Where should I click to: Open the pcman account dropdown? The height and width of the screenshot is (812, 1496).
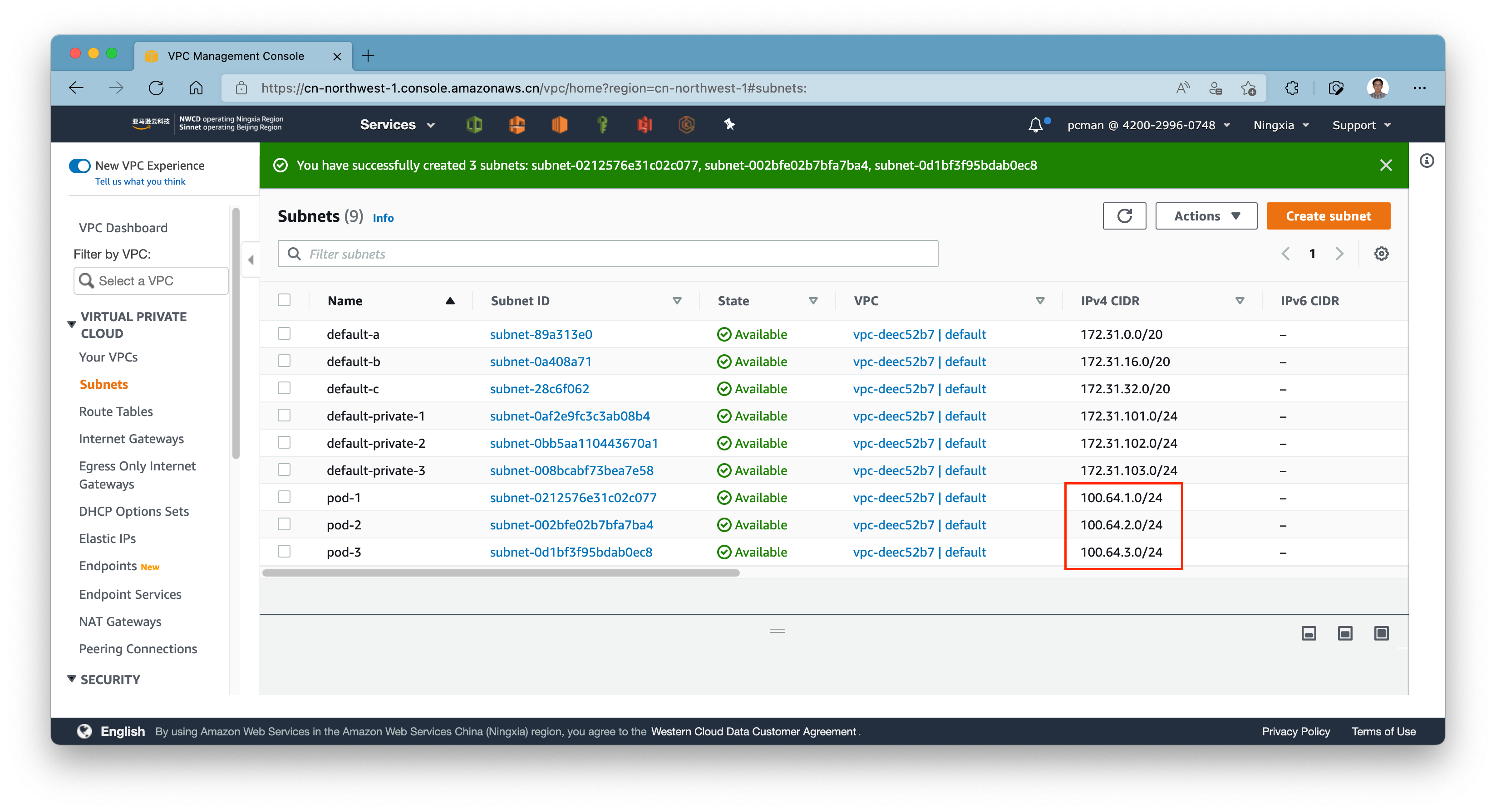(x=1148, y=125)
